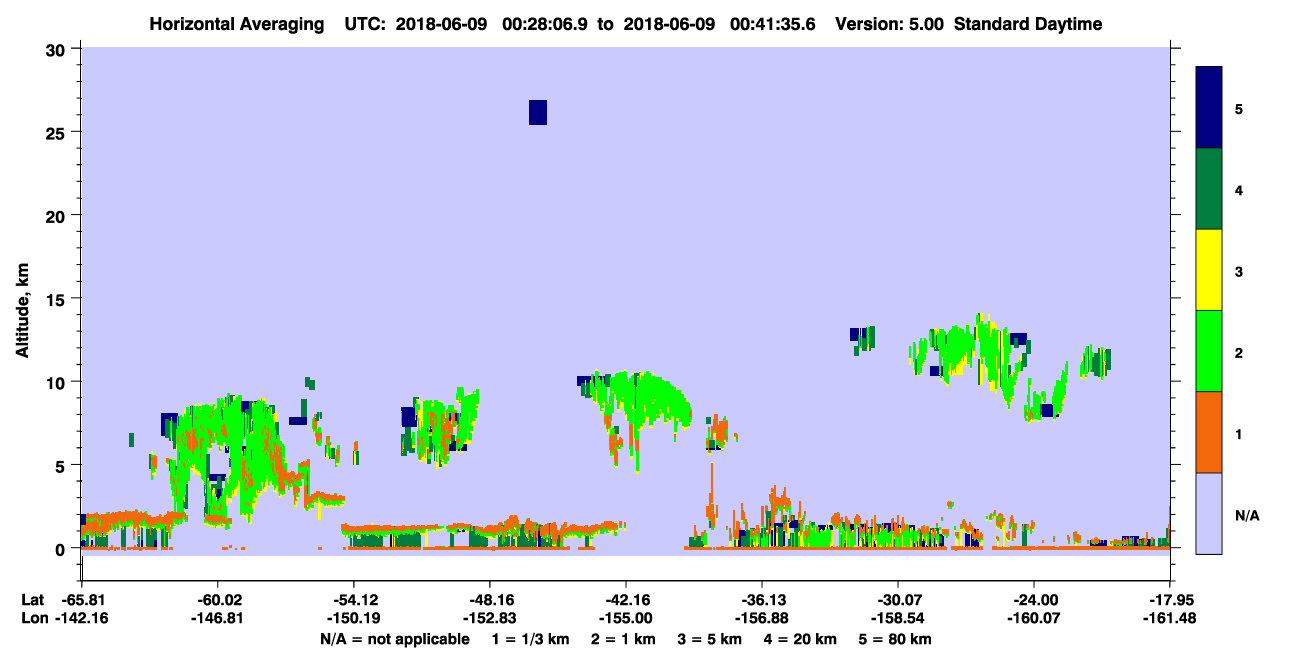Image resolution: width=1300 pixels, height=667 pixels.
Task: Click latitude value -17.95
Action: click(x=1169, y=600)
